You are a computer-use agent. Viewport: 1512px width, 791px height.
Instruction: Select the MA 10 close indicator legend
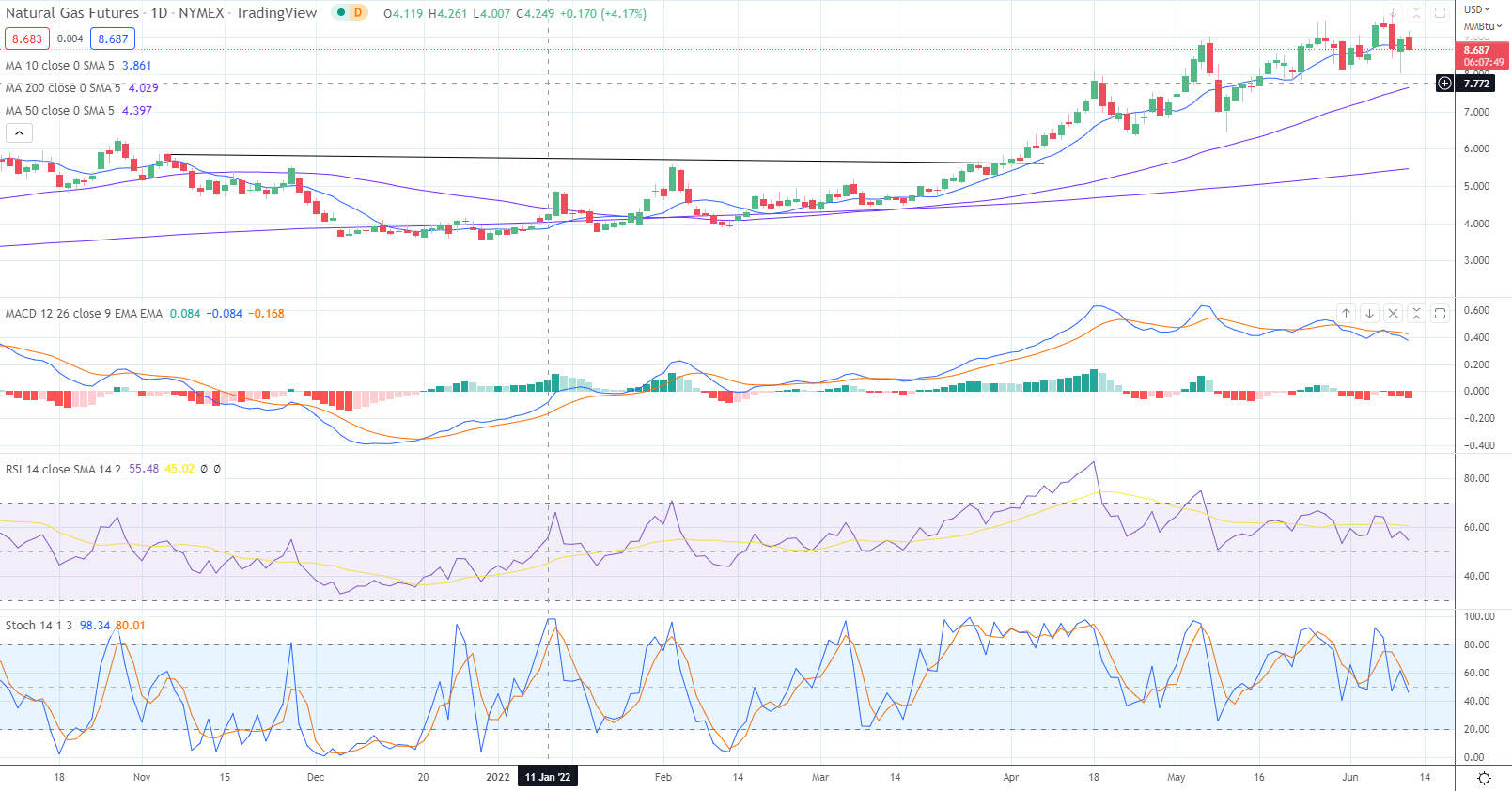(x=60, y=66)
